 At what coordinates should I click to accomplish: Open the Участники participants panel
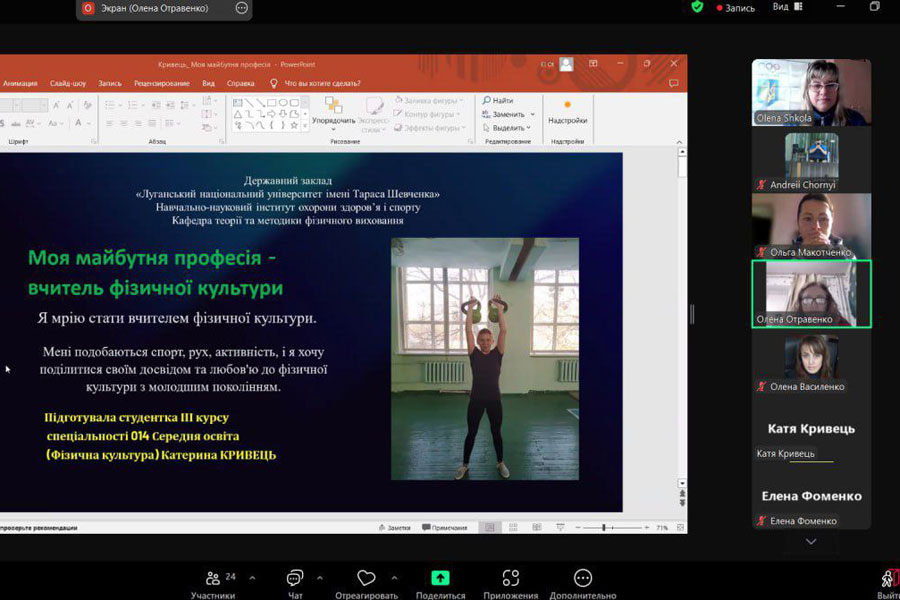(213, 580)
